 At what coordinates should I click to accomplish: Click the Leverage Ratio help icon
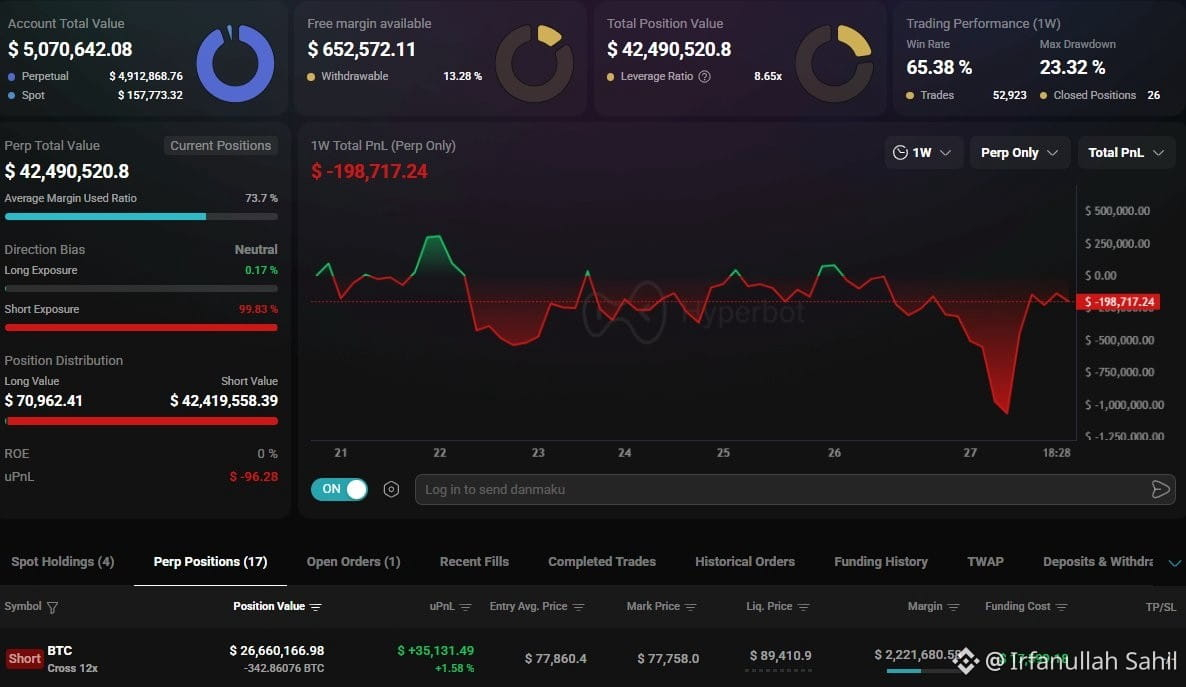[x=704, y=76]
